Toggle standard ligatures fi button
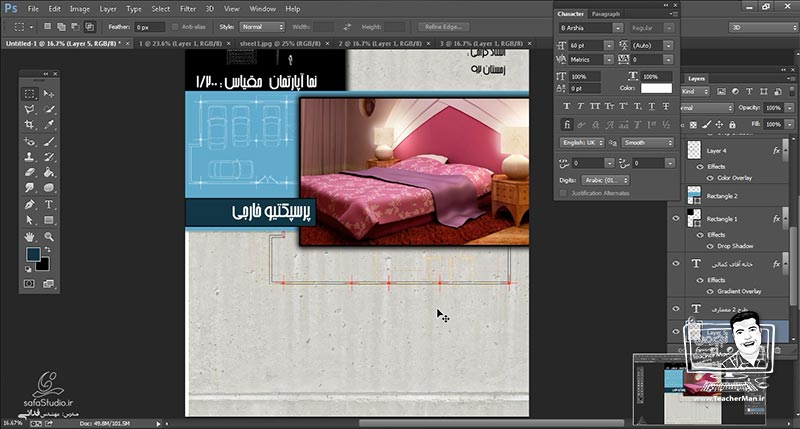Image resolution: width=800 pixels, height=429 pixels. click(x=566, y=124)
